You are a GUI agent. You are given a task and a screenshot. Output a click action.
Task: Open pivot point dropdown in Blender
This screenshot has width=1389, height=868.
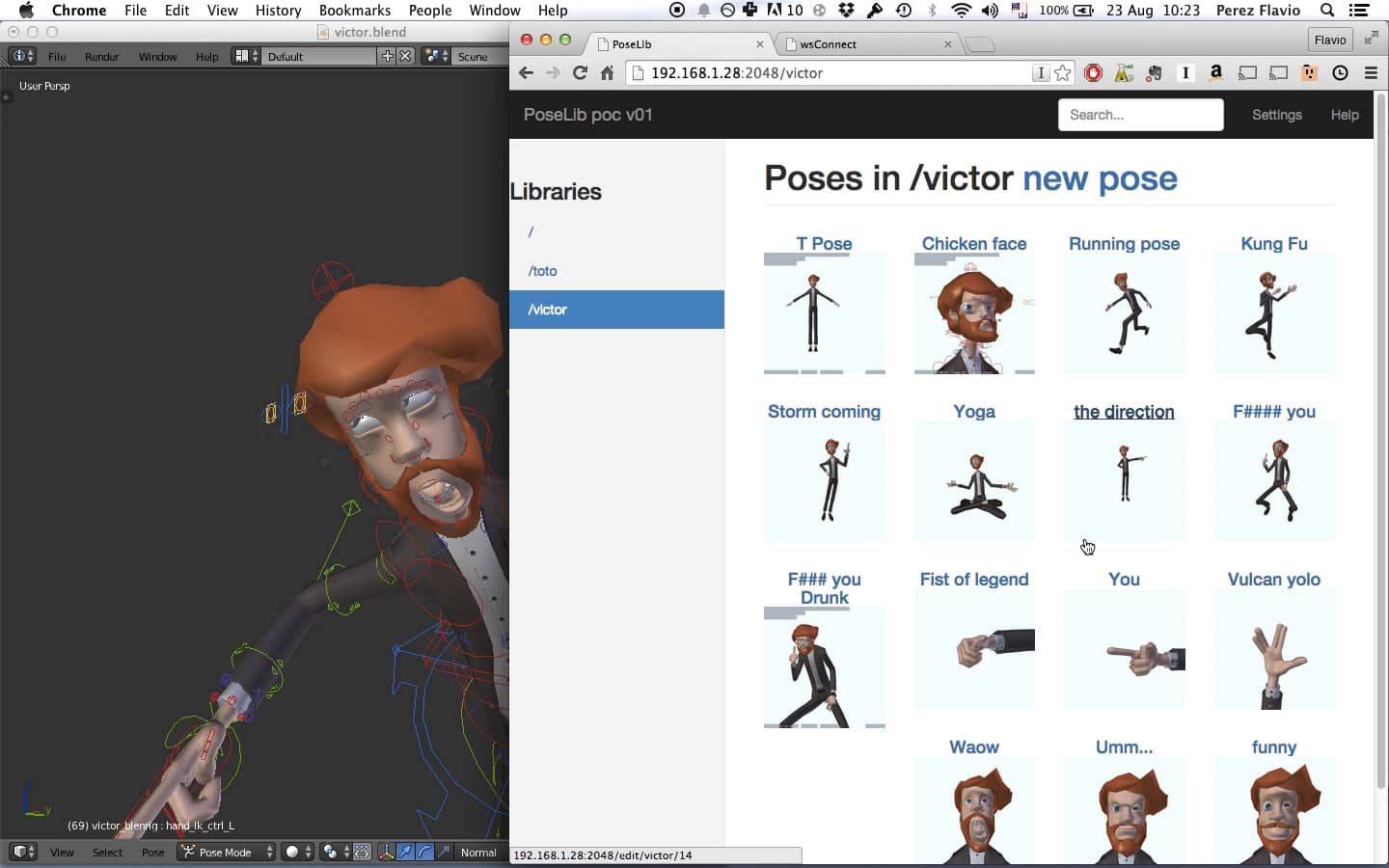(x=335, y=852)
